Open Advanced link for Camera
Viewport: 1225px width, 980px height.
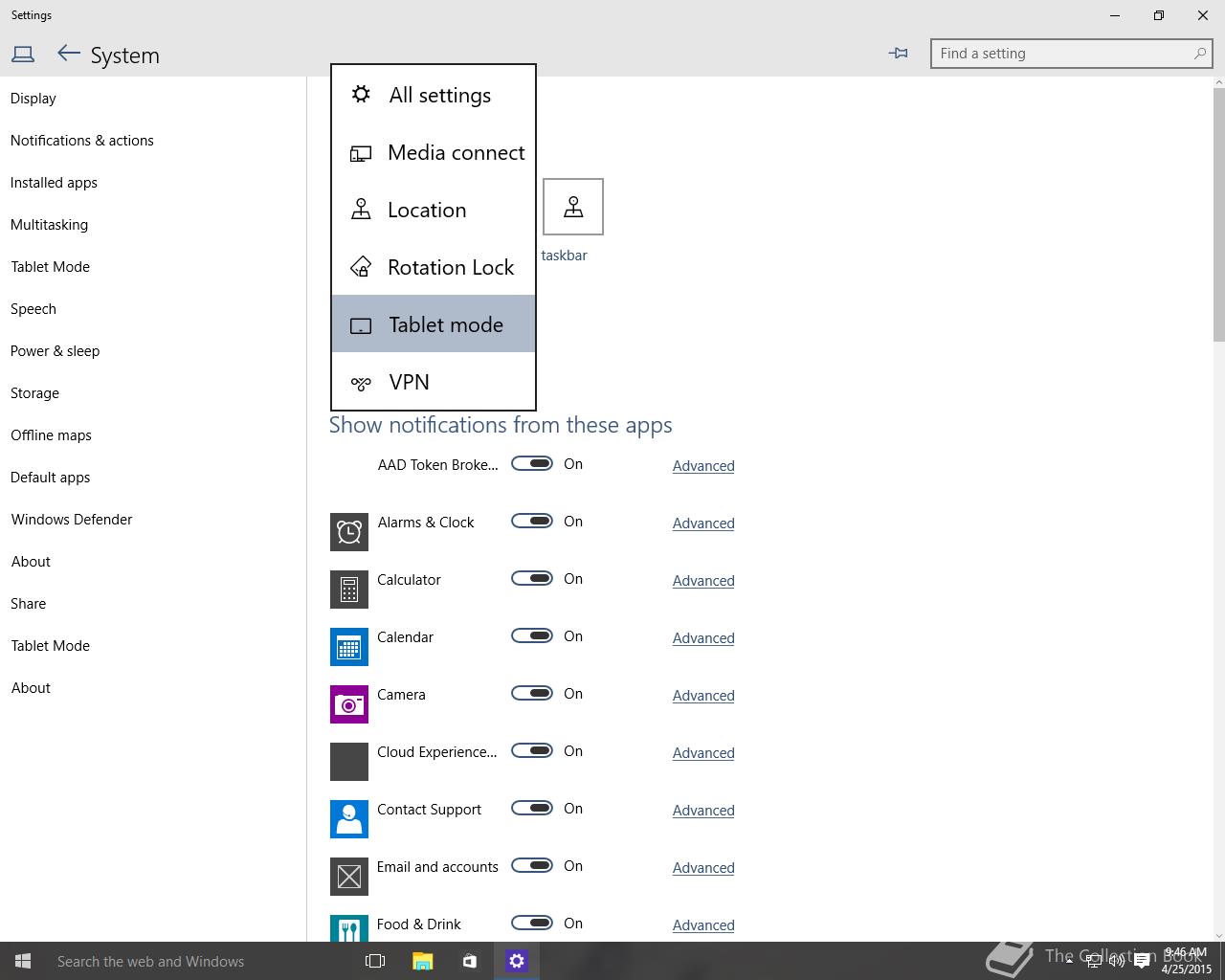(703, 696)
